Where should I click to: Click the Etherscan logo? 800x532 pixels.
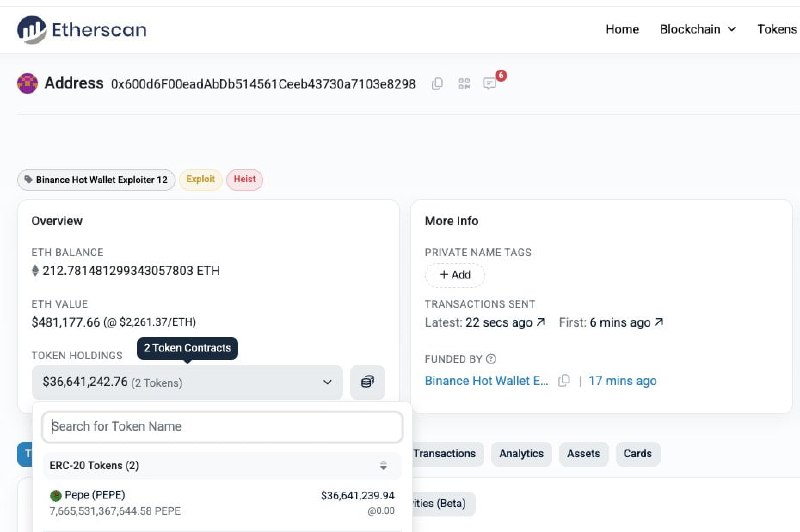point(82,30)
